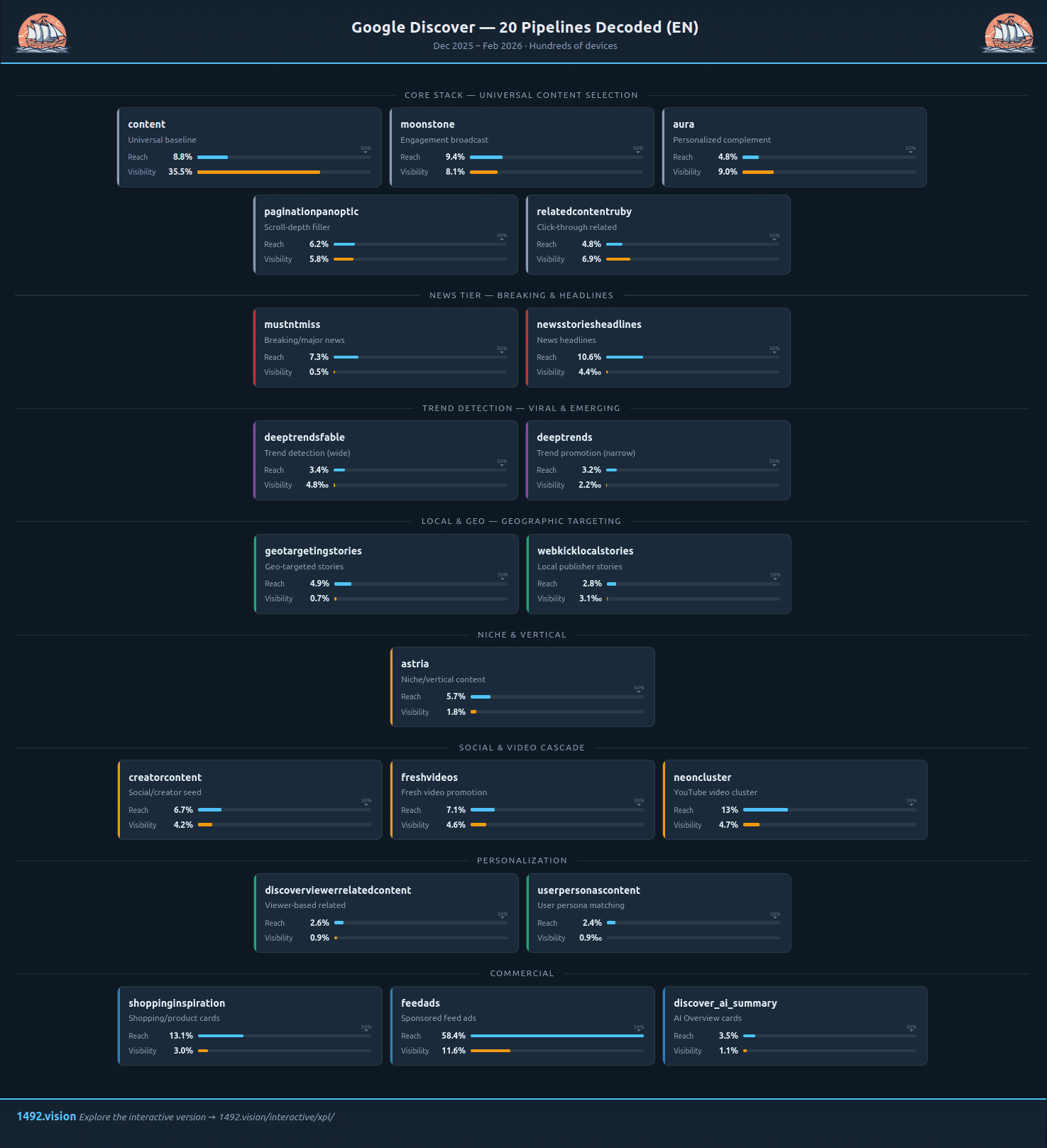
Task: Open the 1492.vision footer link
Action: tap(46, 1116)
